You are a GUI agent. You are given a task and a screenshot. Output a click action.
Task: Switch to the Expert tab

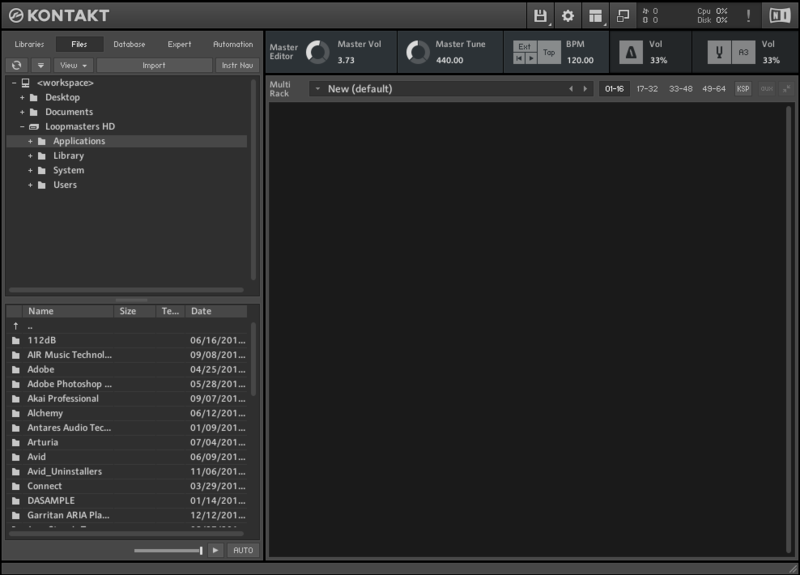pos(180,44)
